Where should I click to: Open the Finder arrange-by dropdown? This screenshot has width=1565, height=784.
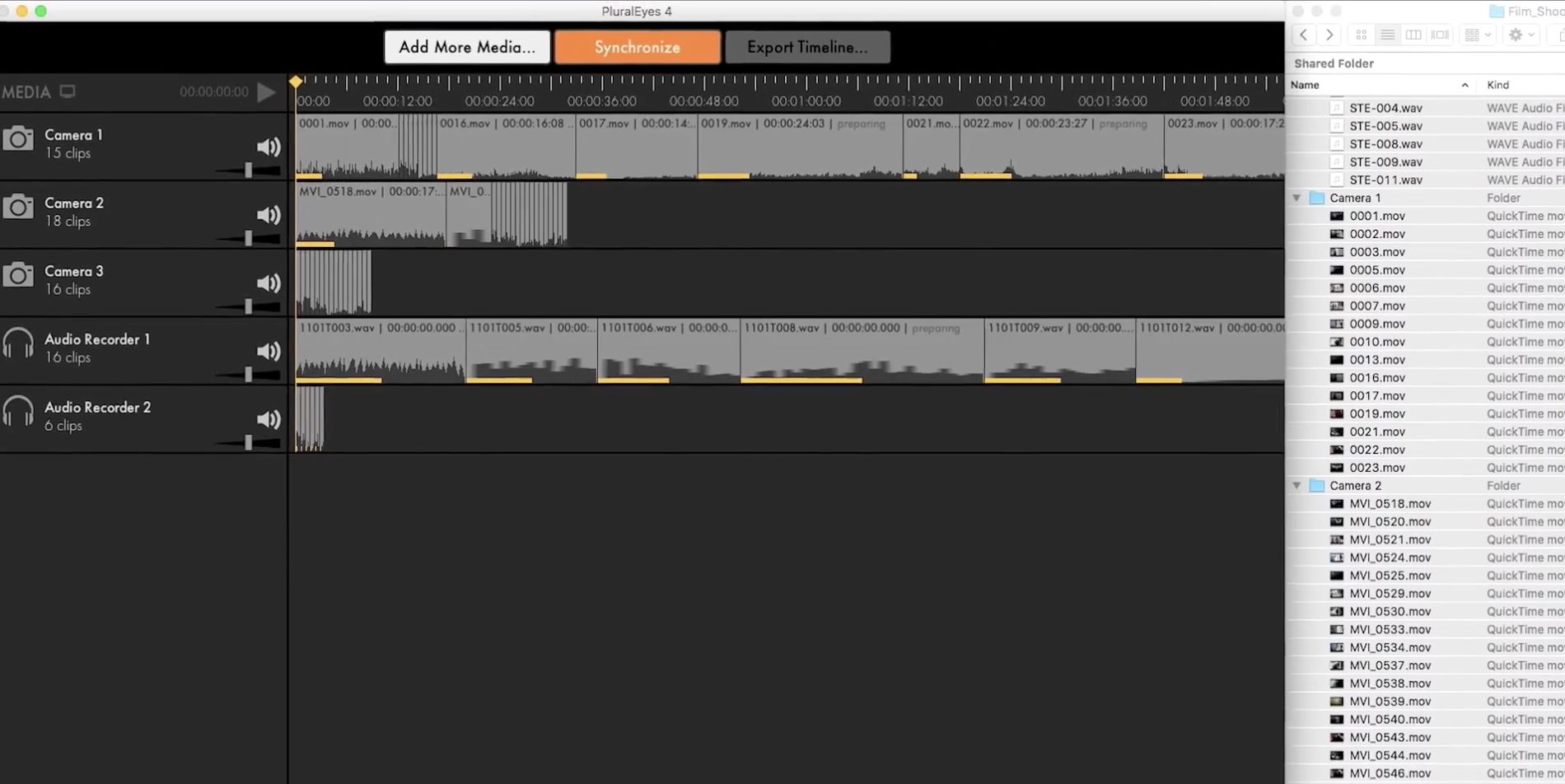pyautogui.click(x=1478, y=35)
